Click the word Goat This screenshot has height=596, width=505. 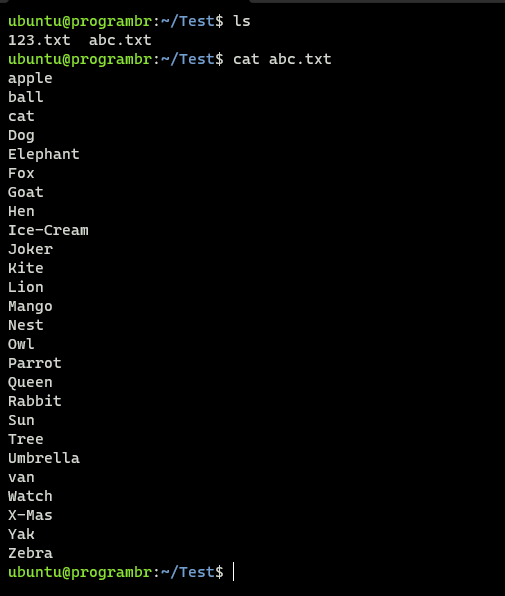[25, 192]
